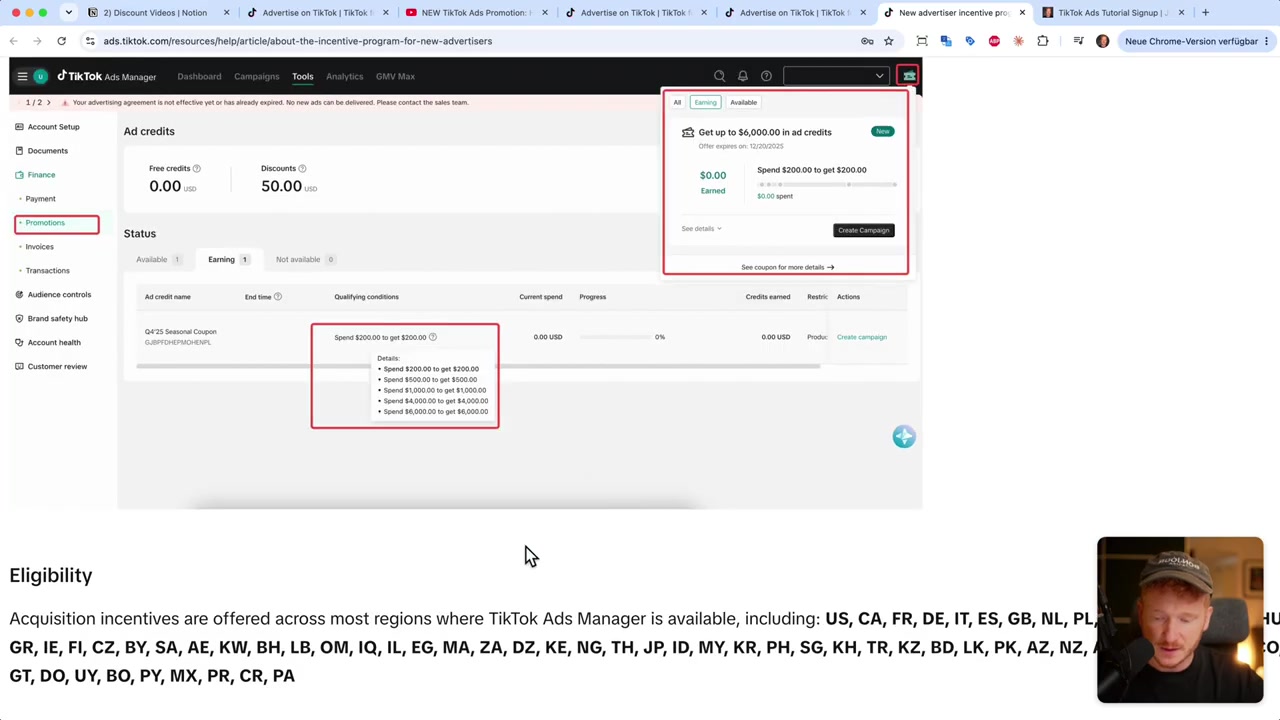This screenshot has height=720, width=1280.
Task: Open the Chrome three-dot menu
Action: point(1266,41)
